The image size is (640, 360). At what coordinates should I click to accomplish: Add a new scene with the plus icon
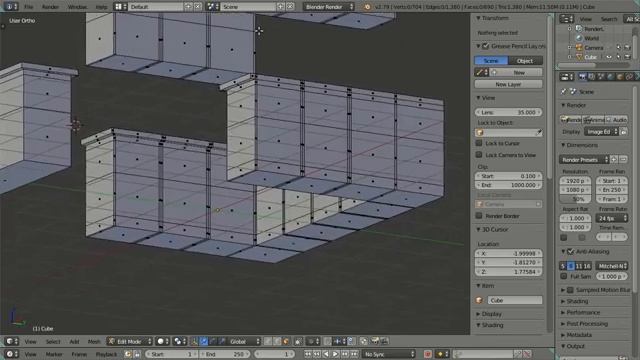tap(281, 7)
